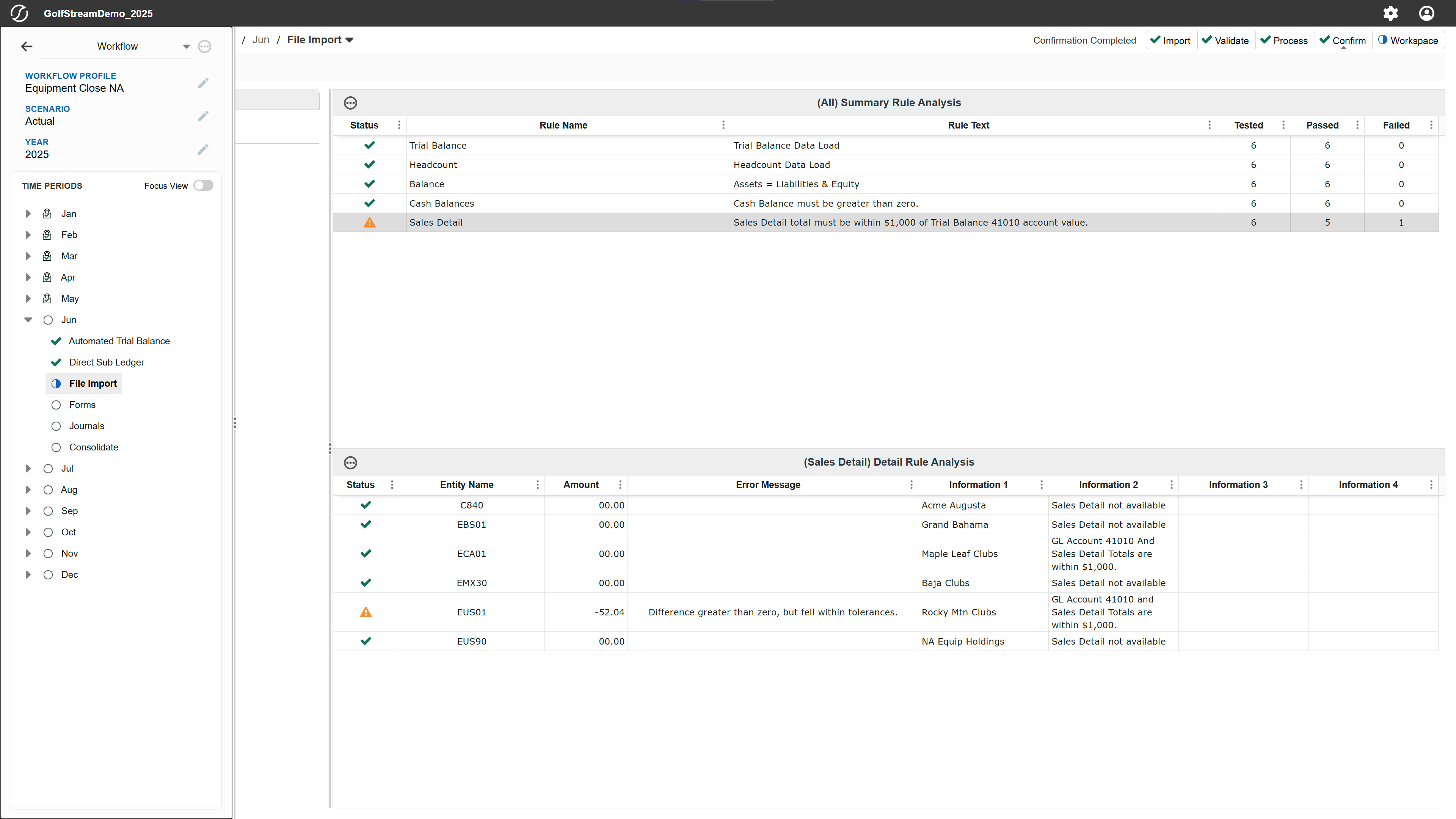This screenshot has height=819, width=1456.
Task: Click the analysis pane splitter handle
Action: click(x=329, y=449)
